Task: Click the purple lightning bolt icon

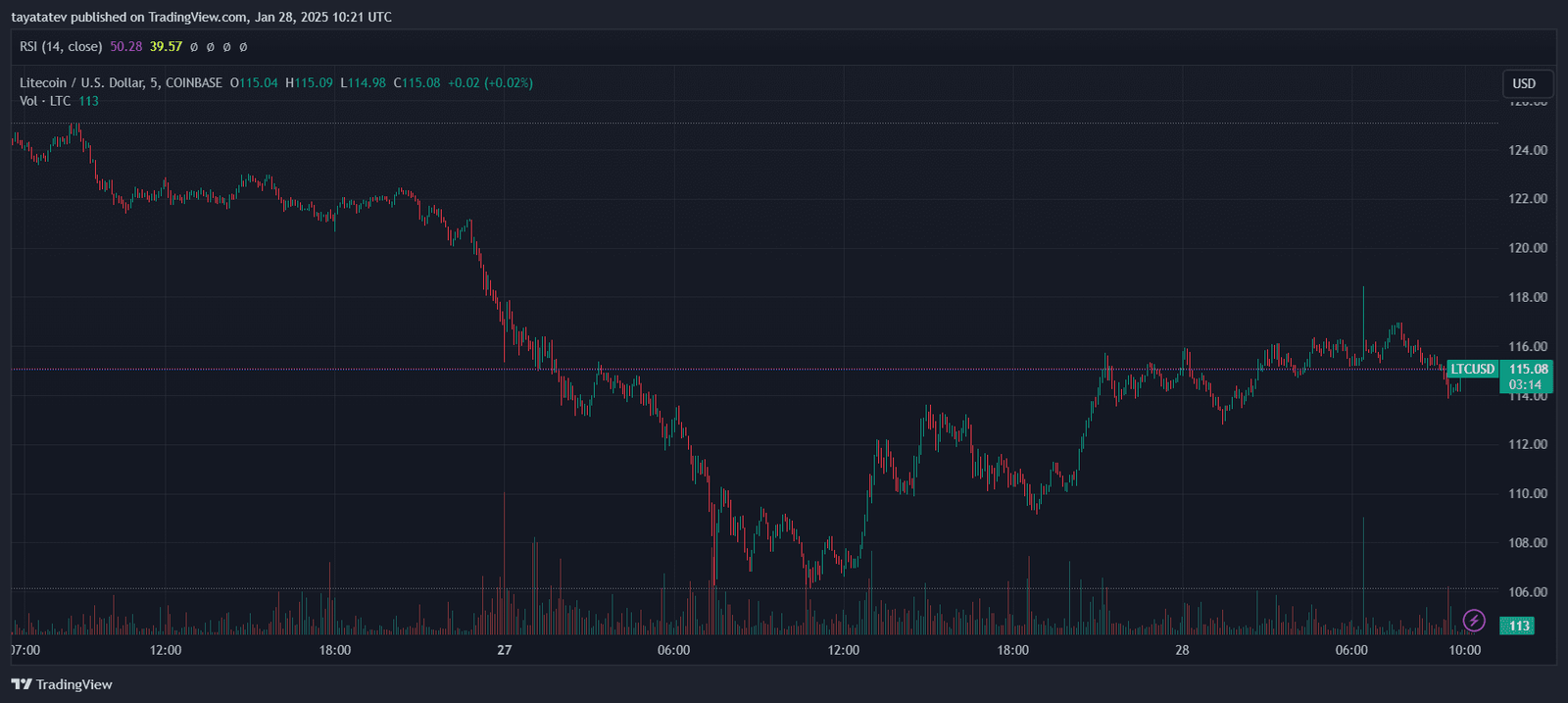Action: pyautogui.click(x=1474, y=621)
